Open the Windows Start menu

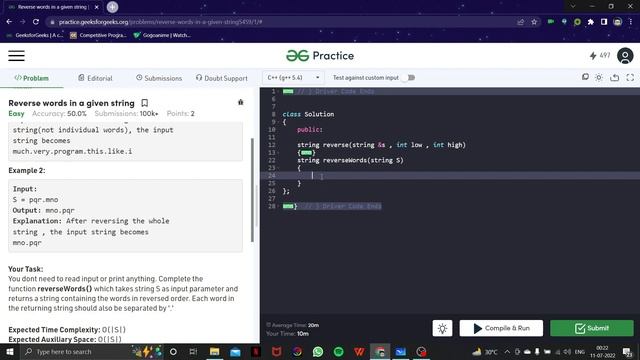click(9, 351)
